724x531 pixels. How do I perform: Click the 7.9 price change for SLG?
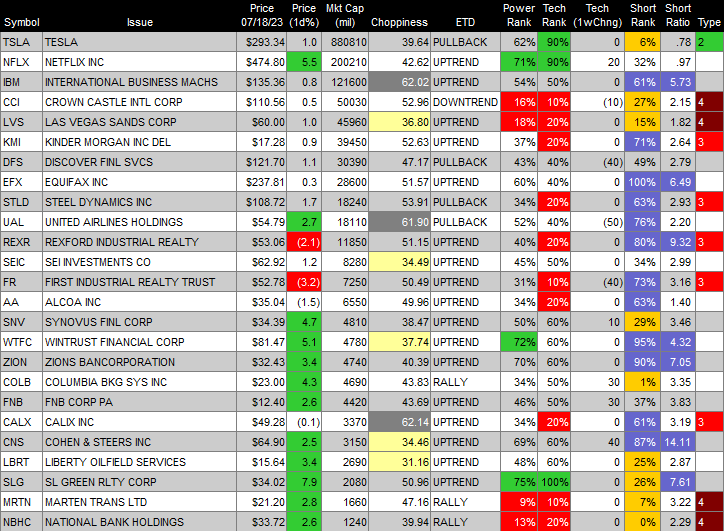click(x=304, y=482)
